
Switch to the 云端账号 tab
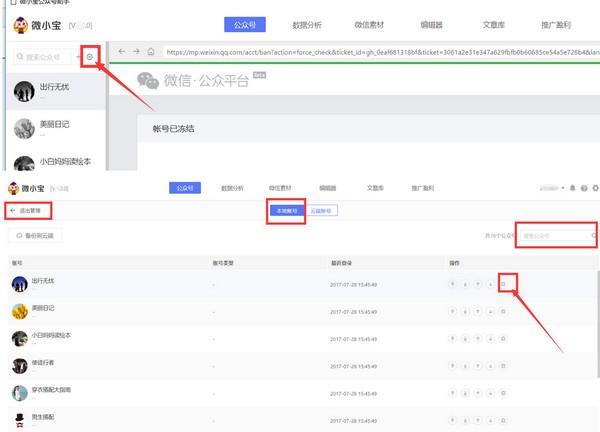coord(322,211)
